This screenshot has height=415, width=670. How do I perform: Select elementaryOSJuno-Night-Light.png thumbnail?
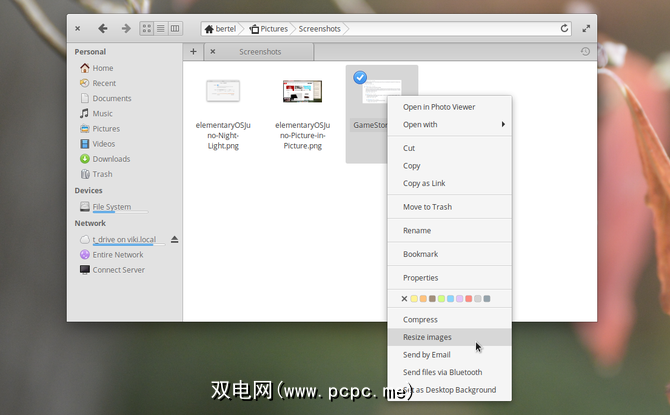223,91
